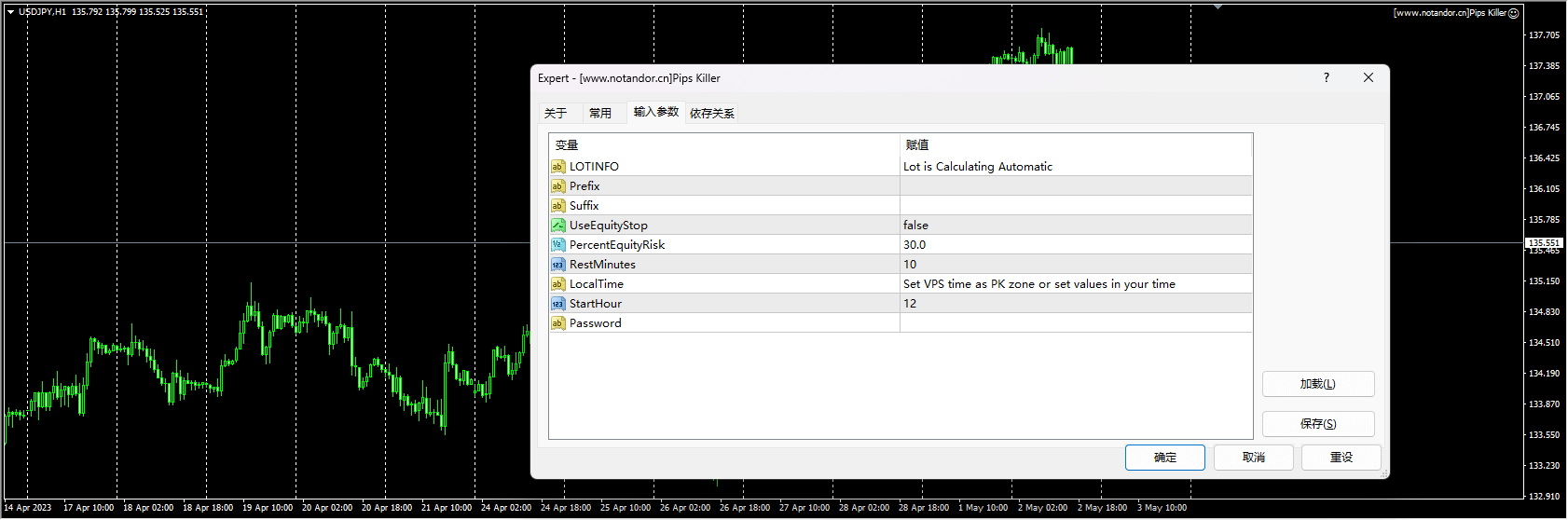
Task: Click the UseEquityStop boolean icon
Action: 557,226
